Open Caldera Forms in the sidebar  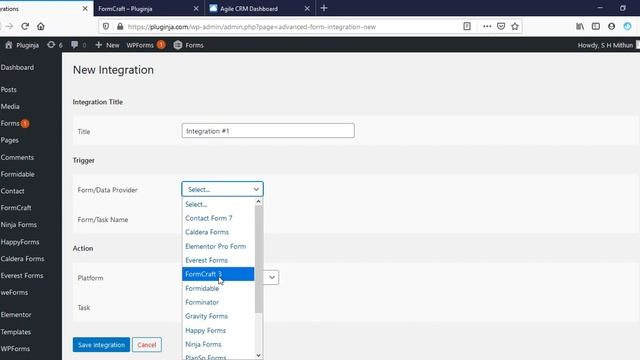pyautogui.click(x=22, y=259)
